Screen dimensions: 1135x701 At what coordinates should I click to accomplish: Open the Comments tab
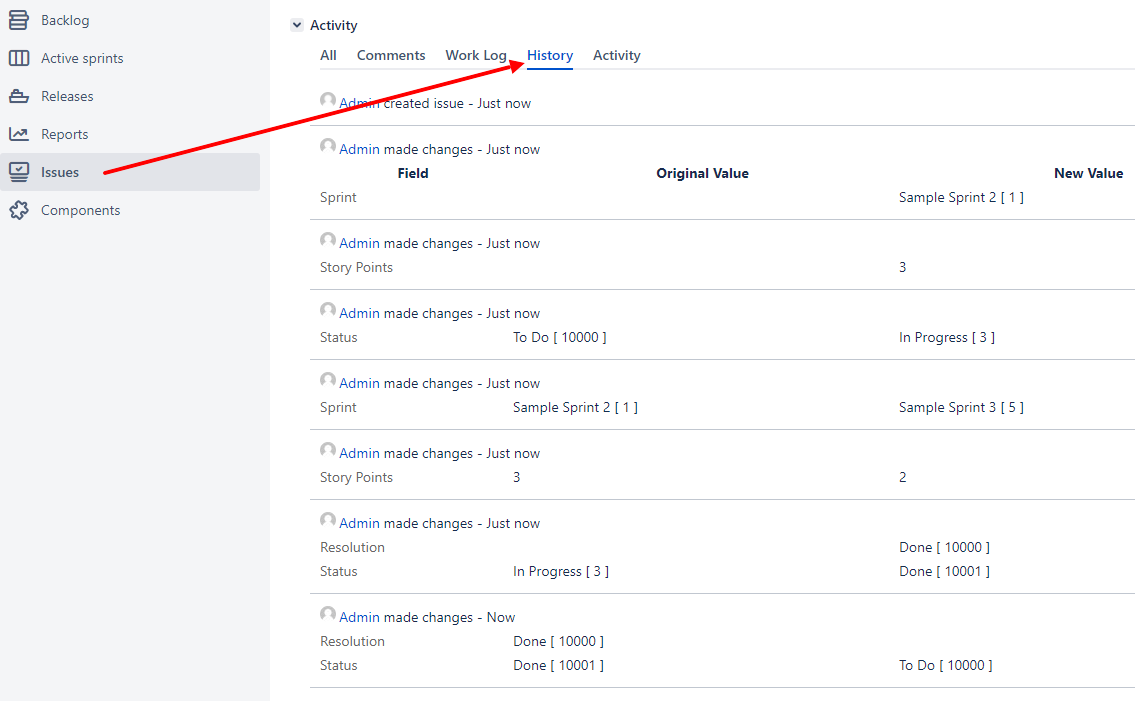[x=391, y=55]
